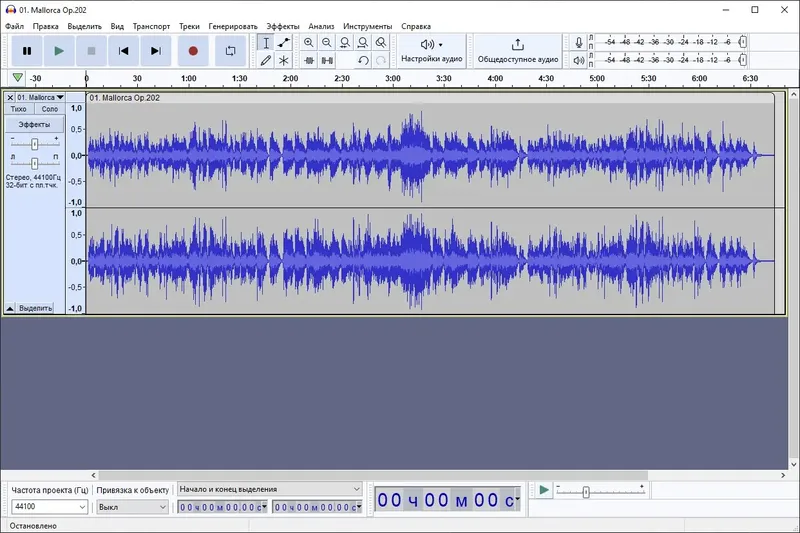This screenshot has width=800, height=533.
Task: Click the track gain slider handle
Action: [x=34, y=144]
